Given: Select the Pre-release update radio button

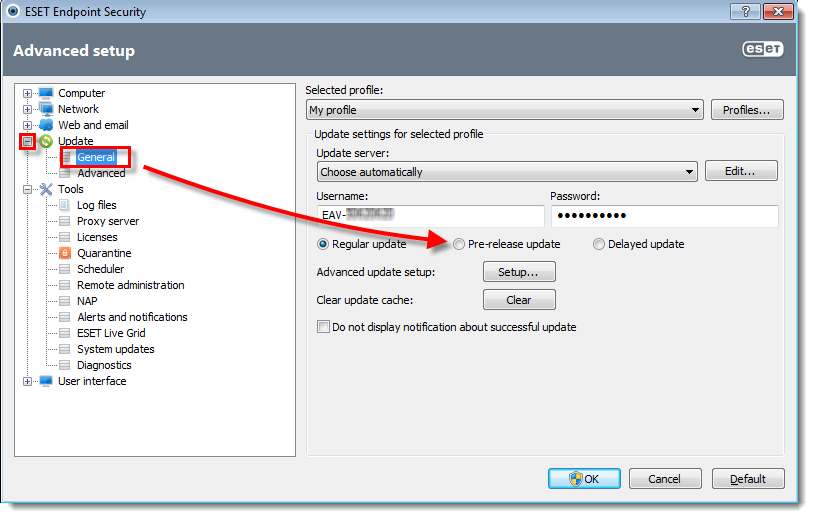Looking at the screenshot, I should pyautogui.click(x=459, y=244).
